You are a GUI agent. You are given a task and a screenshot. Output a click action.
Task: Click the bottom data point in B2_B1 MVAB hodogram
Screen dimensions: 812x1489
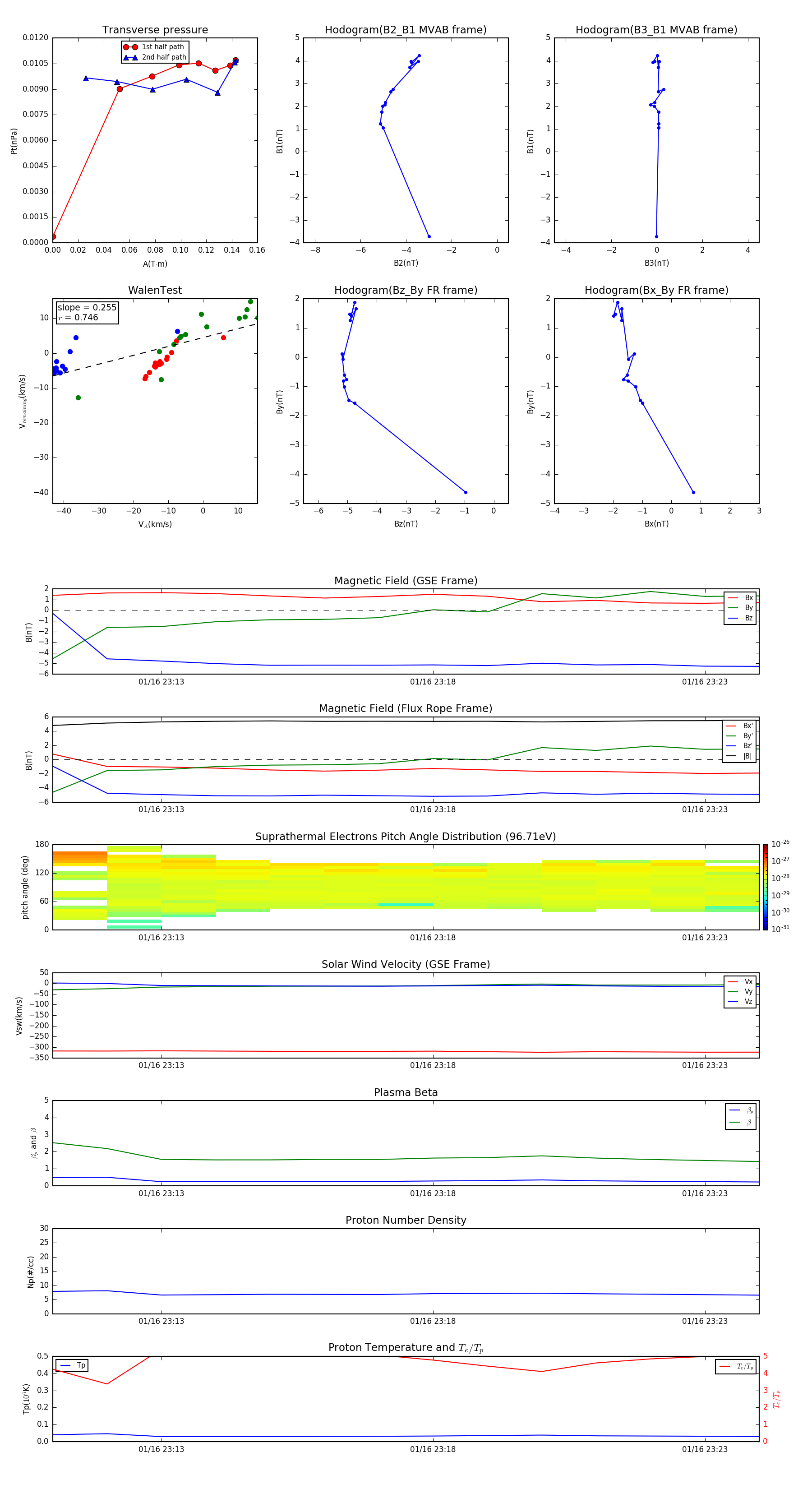pyautogui.click(x=429, y=236)
